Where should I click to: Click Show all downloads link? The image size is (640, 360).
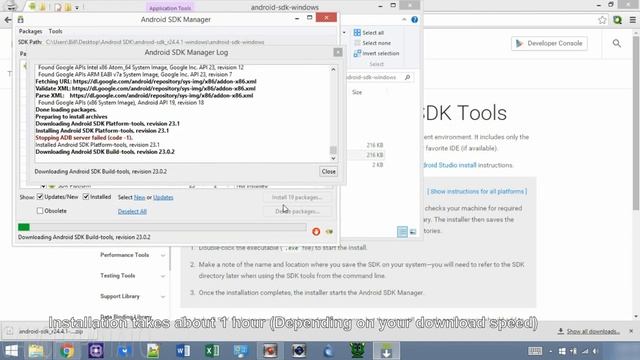point(589,331)
